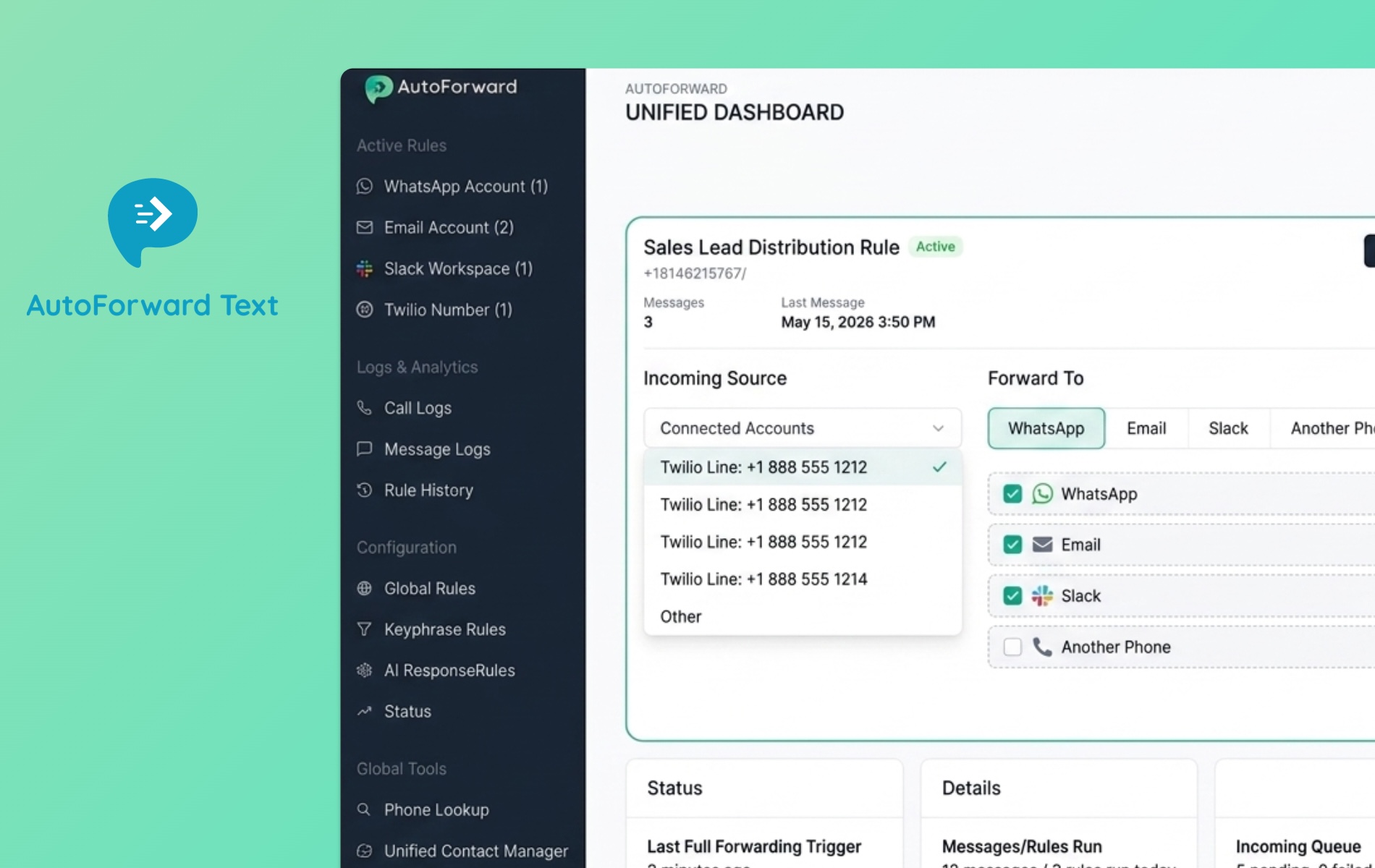1375x868 pixels.
Task: Click the envelope icon in Email row
Action: click(x=1042, y=545)
